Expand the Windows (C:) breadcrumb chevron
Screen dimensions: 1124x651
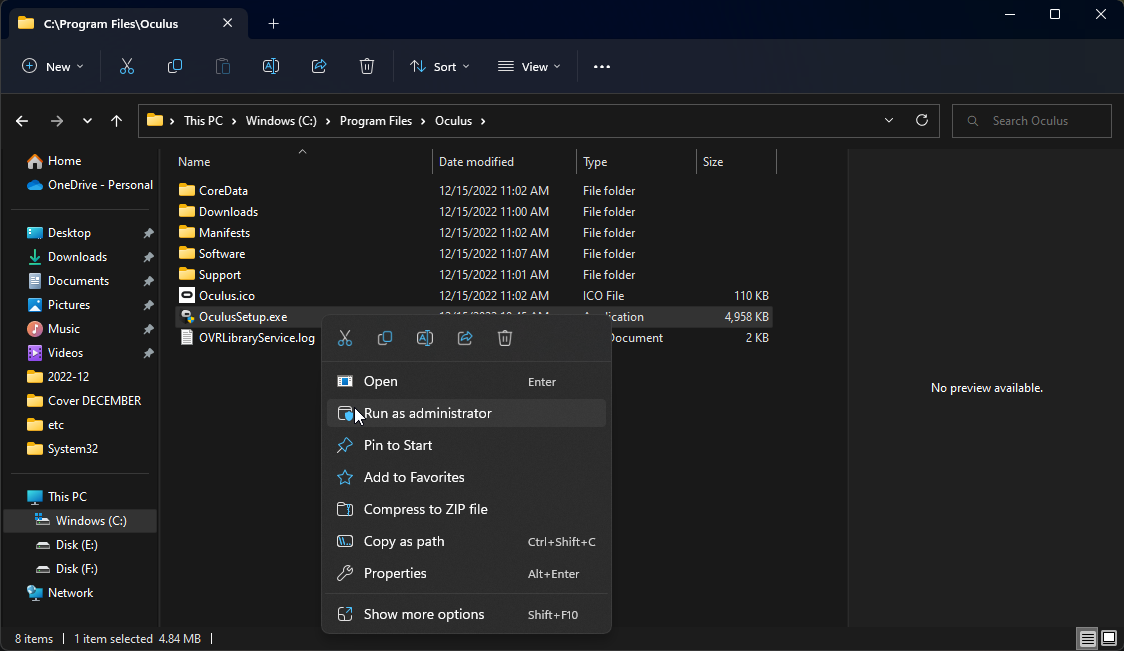(328, 121)
